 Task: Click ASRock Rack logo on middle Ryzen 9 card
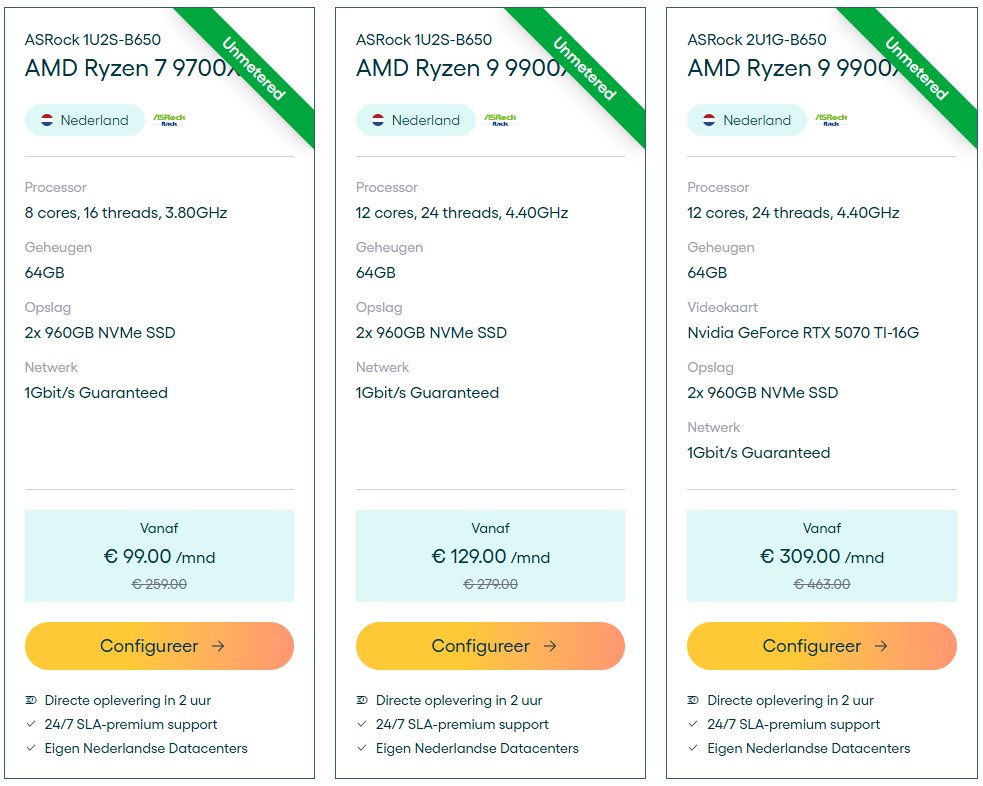point(500,120)
